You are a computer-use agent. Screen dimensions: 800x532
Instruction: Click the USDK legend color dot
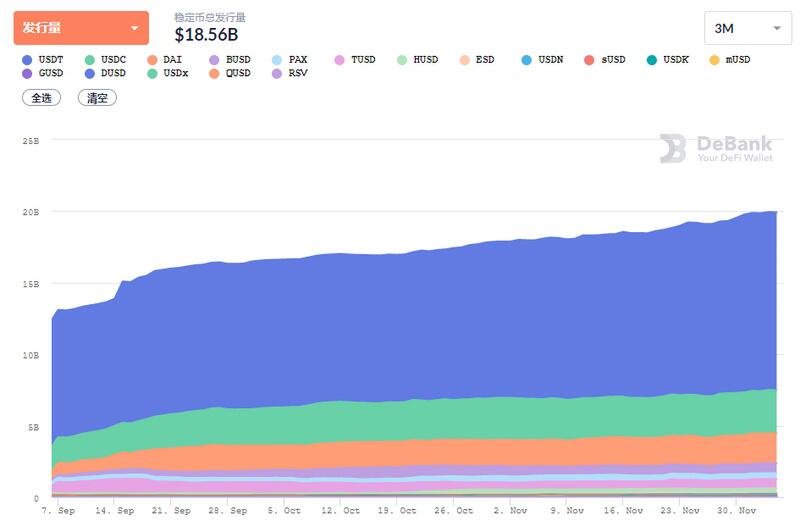[652, 60]
